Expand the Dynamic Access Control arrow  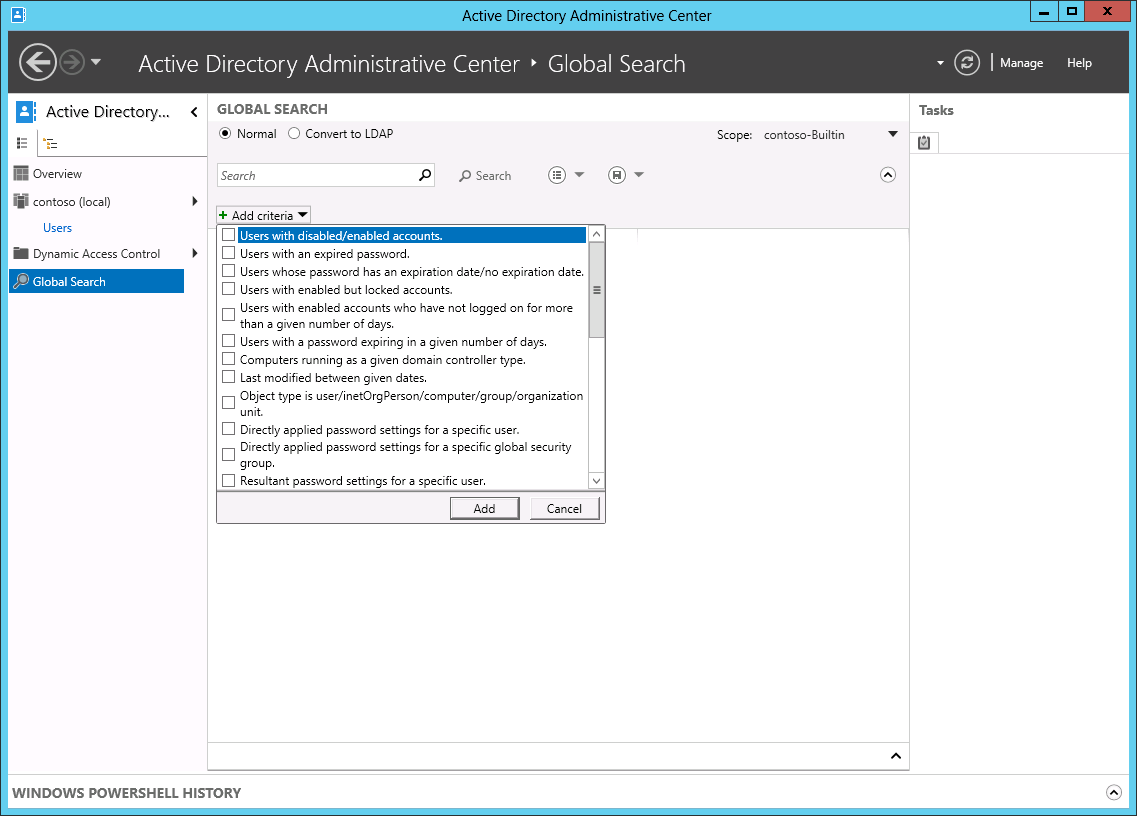click(x=194, y=253)
